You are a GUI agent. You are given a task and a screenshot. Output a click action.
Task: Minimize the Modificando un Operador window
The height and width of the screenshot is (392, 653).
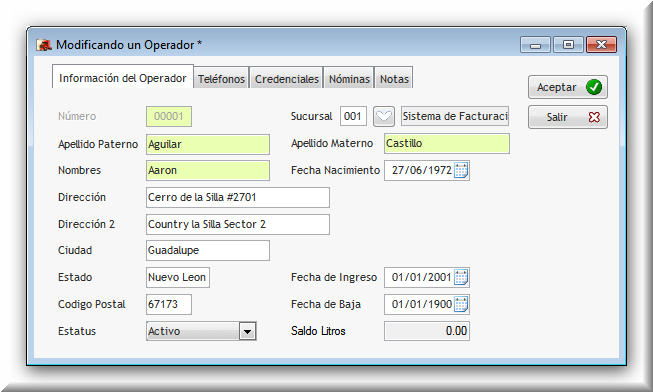point(536,45)
